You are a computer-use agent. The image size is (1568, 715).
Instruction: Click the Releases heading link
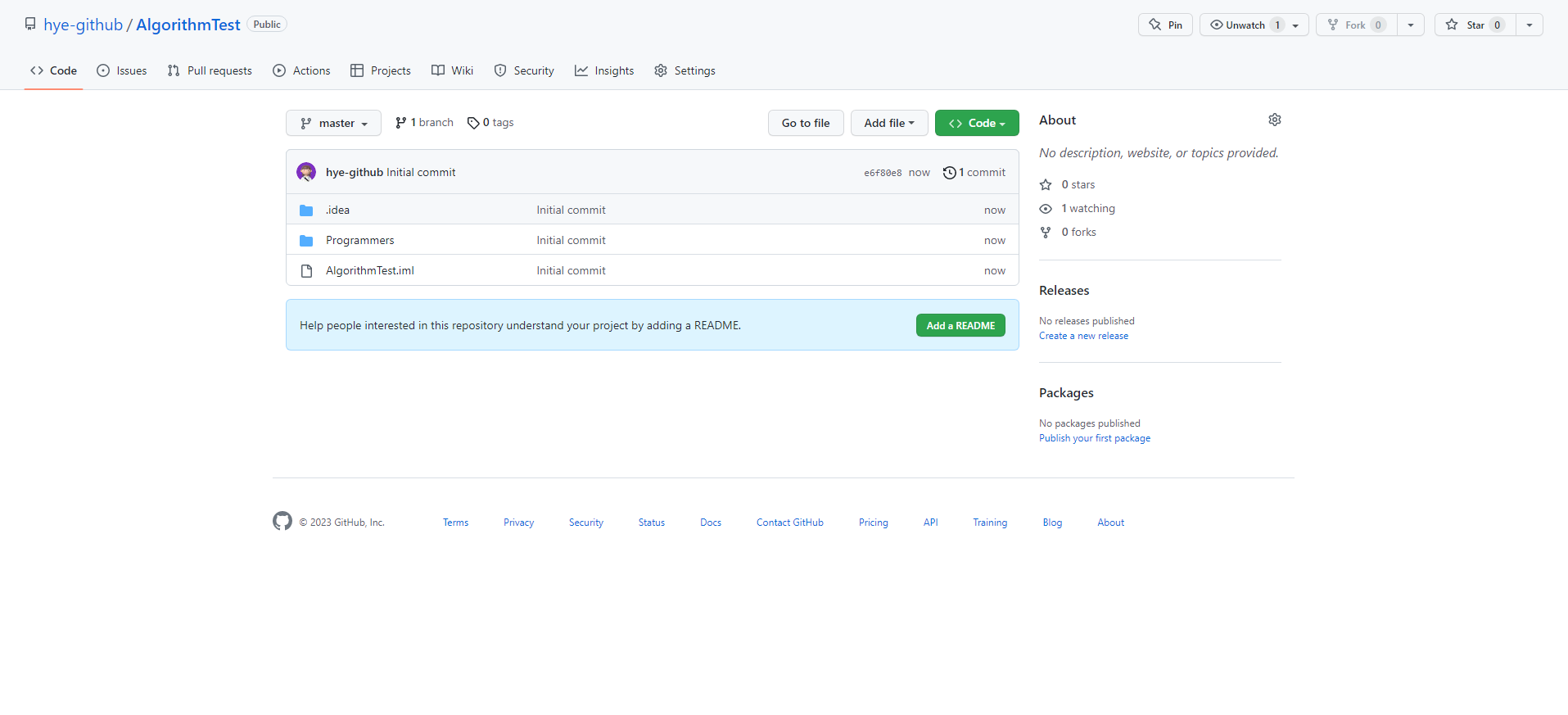click(x=1064, y=290)
